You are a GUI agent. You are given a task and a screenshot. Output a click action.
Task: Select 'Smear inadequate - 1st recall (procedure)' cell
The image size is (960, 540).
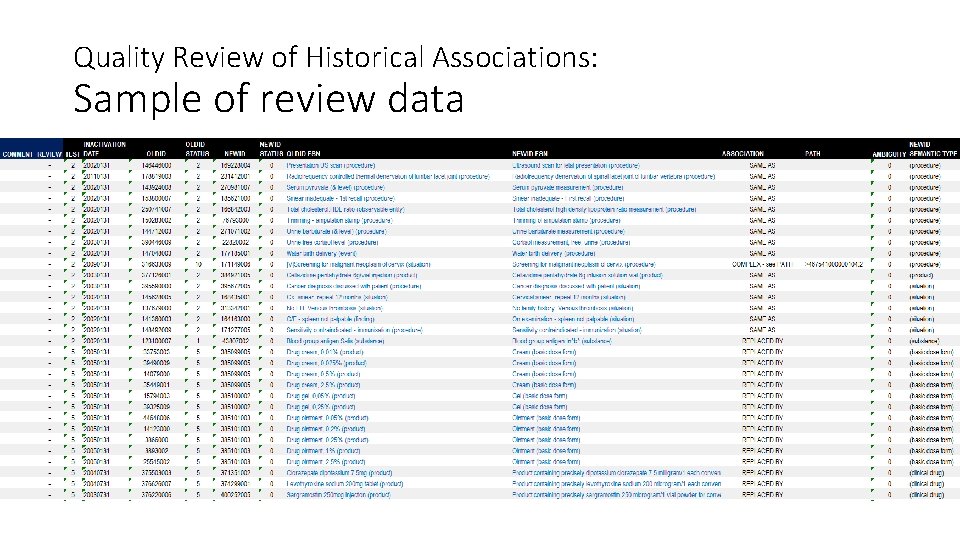[340, 198]
